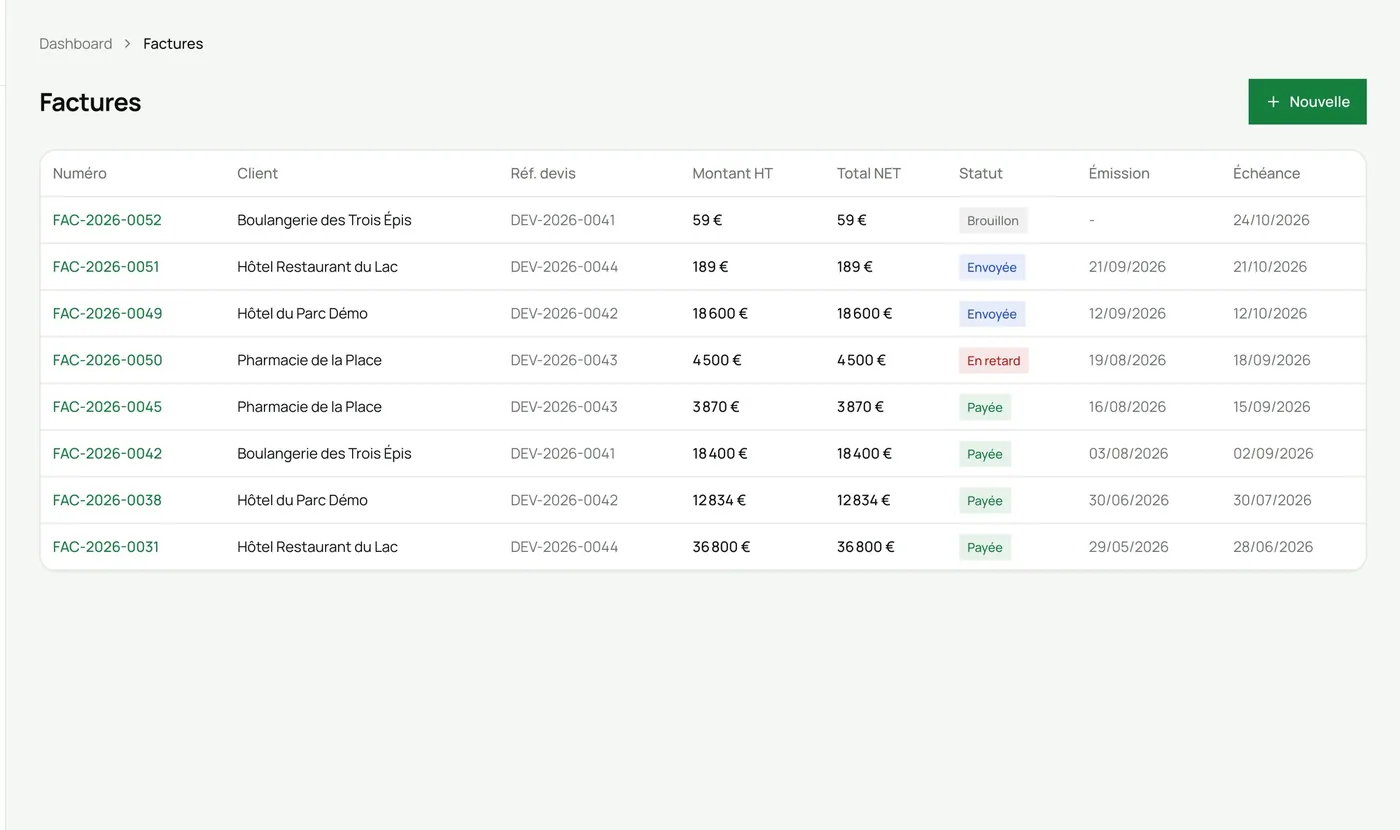Click the 12 834 € Total NET cell
Image resolution: width=1400 pixels, height=830 pixels.
click(863, 500)
